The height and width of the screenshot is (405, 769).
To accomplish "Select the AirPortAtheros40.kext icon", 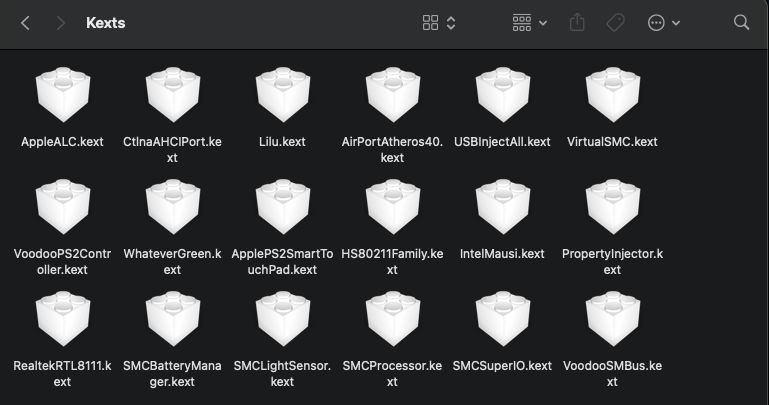I will coord(392,95).
